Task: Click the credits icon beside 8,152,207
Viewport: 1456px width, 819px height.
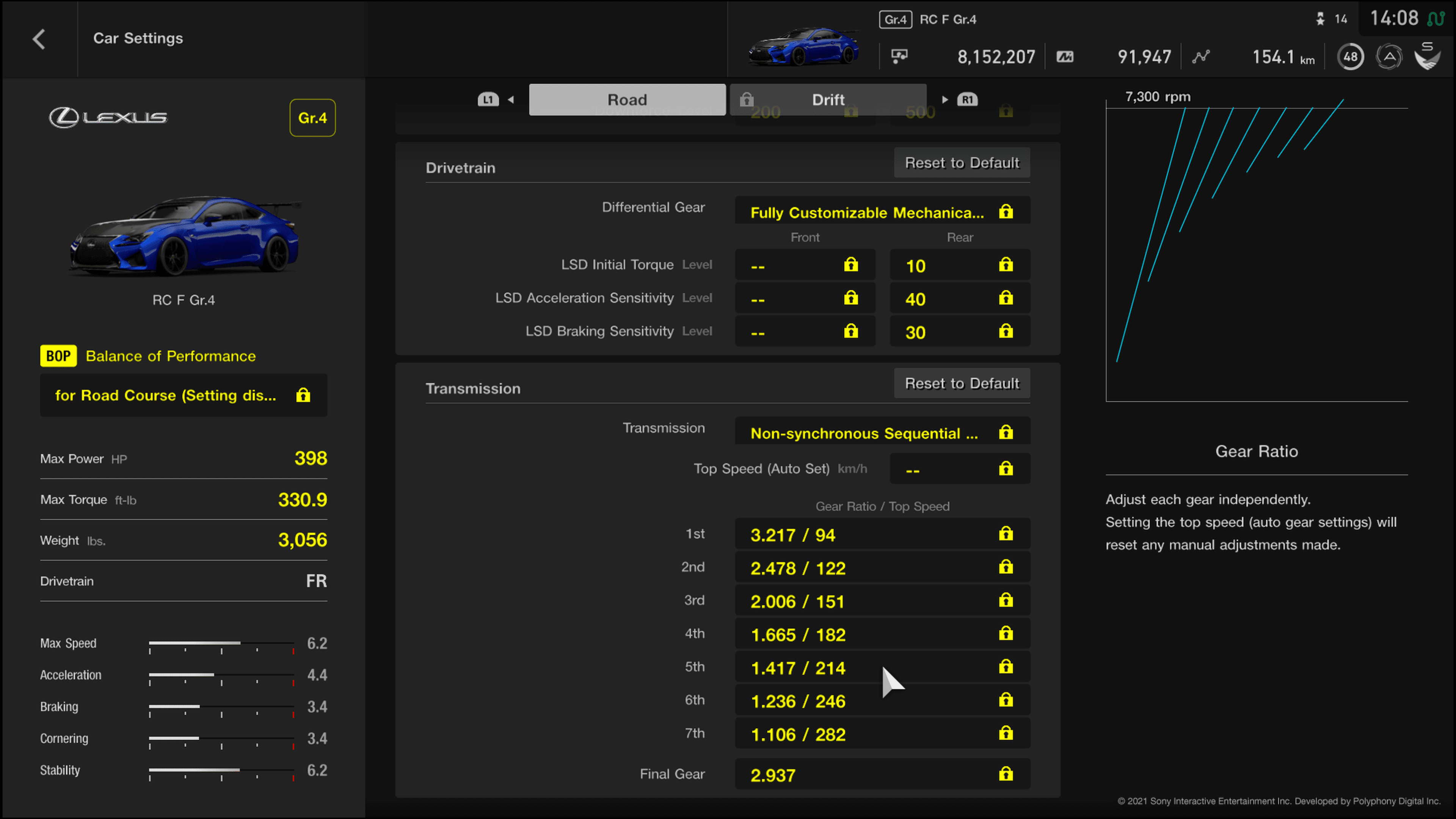Action: (x=899, y=56)
